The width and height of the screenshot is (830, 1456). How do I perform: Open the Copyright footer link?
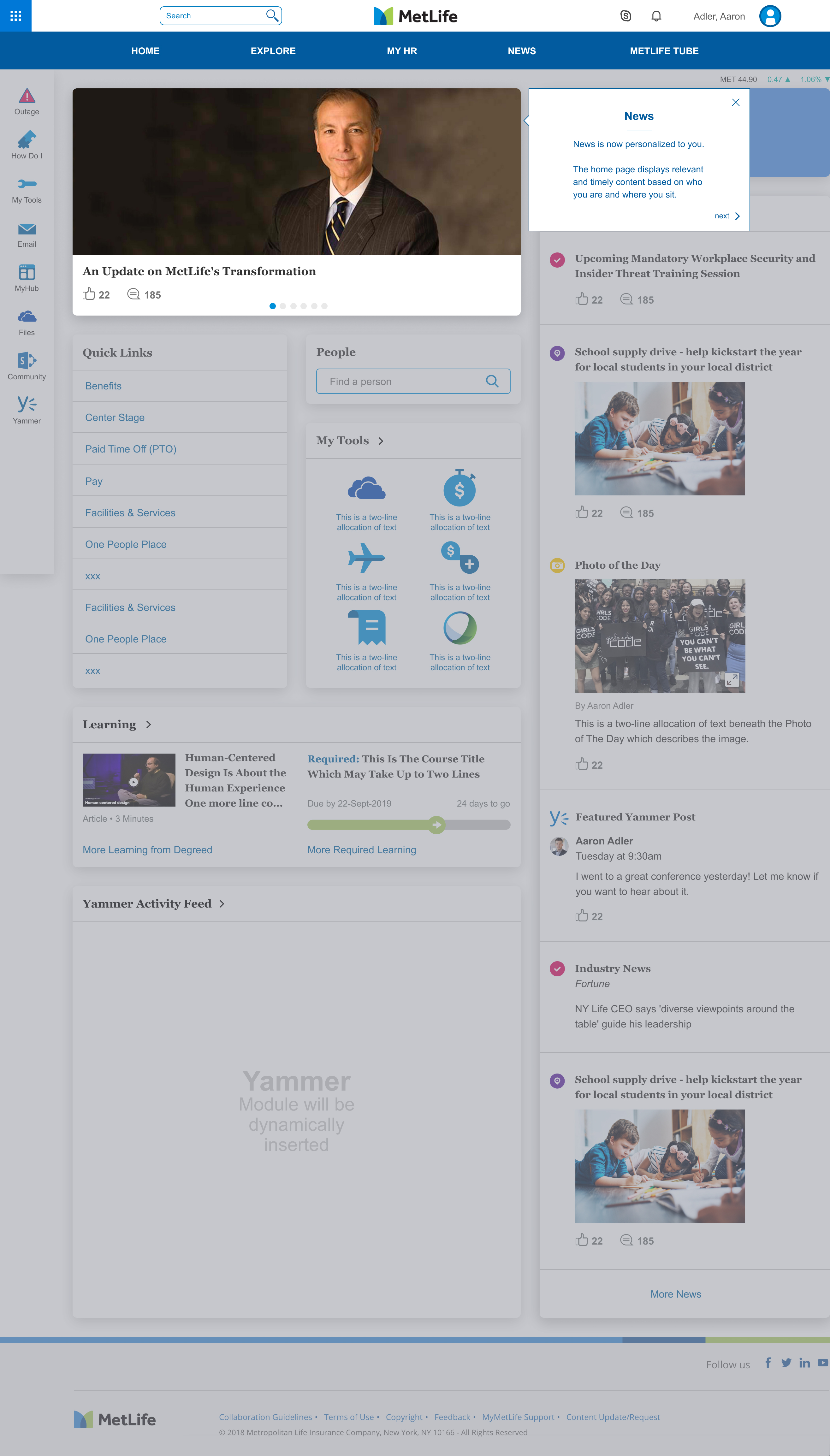[404, 1417]
